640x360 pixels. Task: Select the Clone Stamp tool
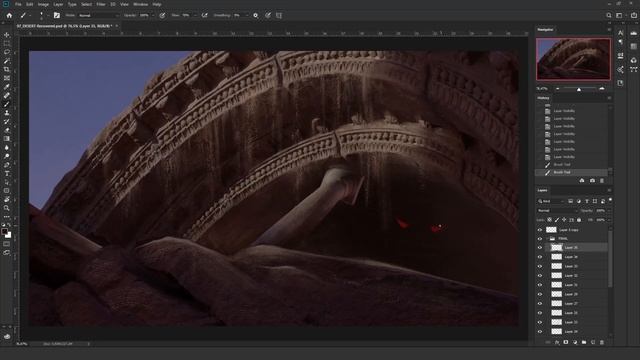click(7, 113)
